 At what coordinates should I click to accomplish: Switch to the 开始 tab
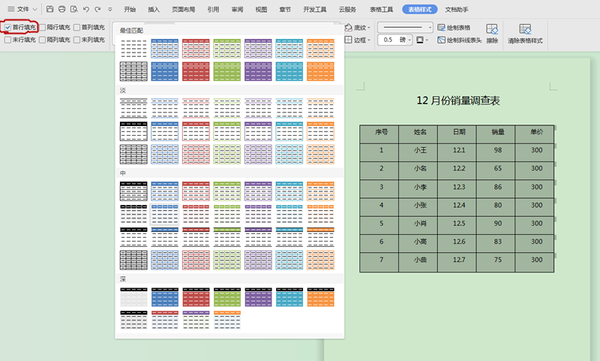point(130,9)
